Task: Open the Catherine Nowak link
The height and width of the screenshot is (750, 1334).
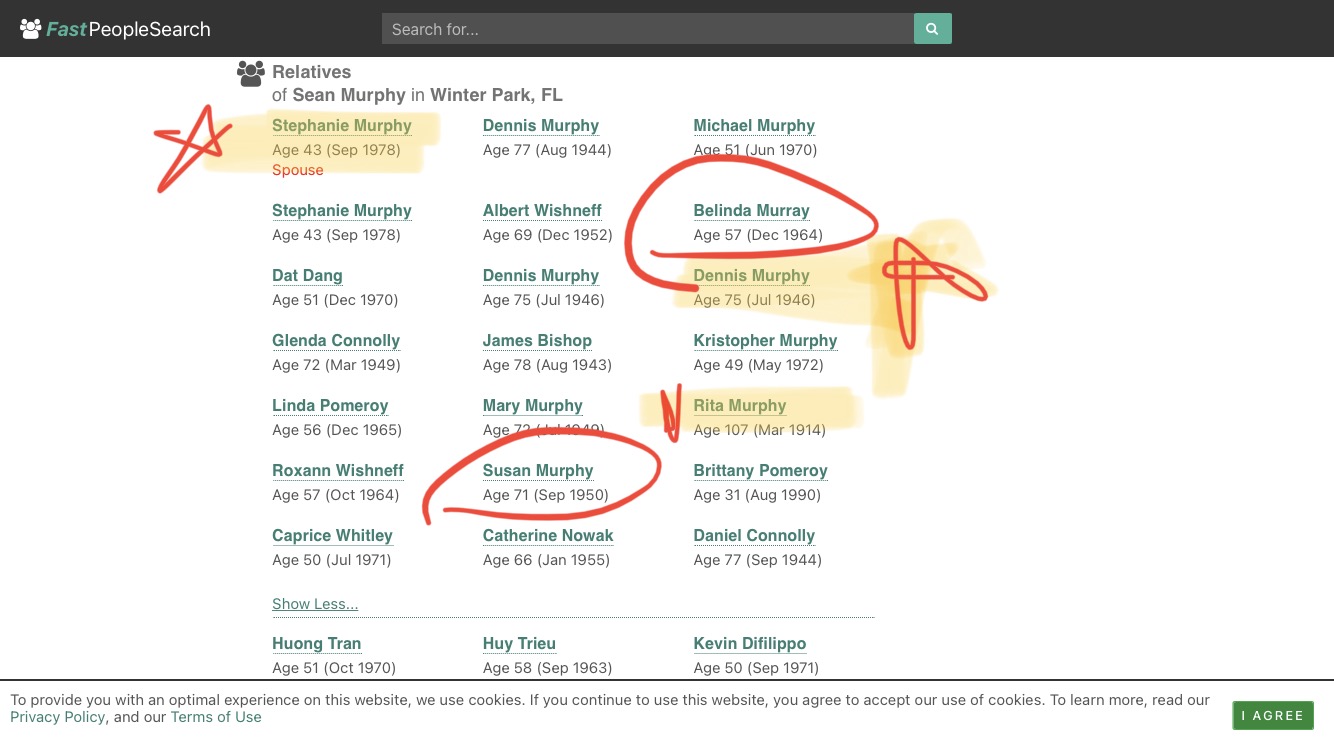Action: click(548, 536)
